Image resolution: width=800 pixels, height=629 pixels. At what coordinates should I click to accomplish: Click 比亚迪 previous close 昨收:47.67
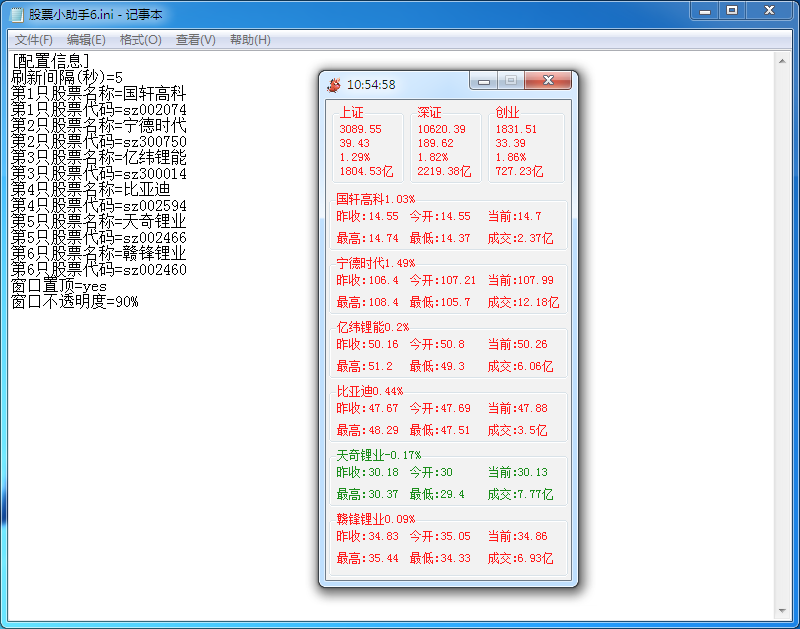point(367,408)
